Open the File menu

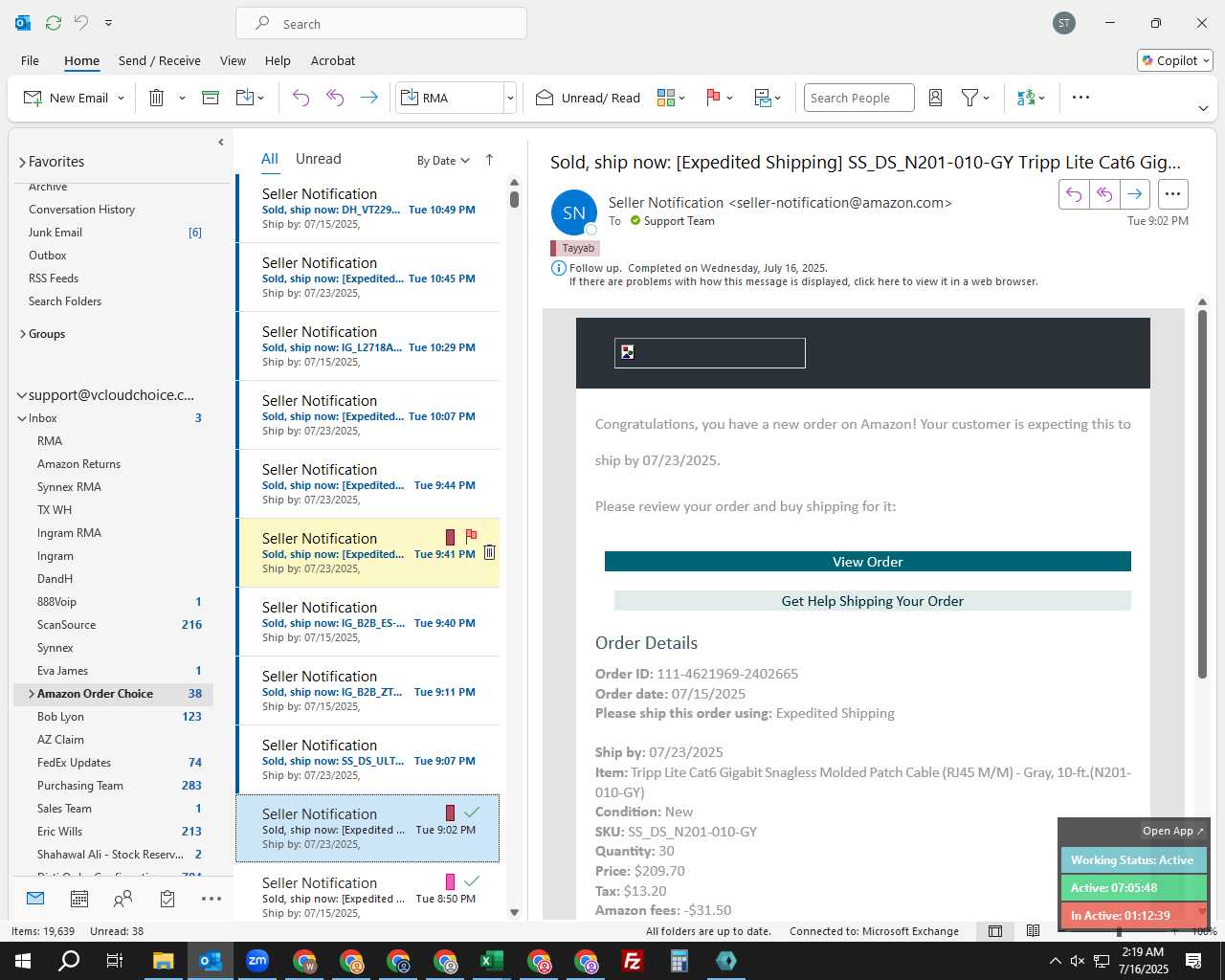(x=30, y=60)
